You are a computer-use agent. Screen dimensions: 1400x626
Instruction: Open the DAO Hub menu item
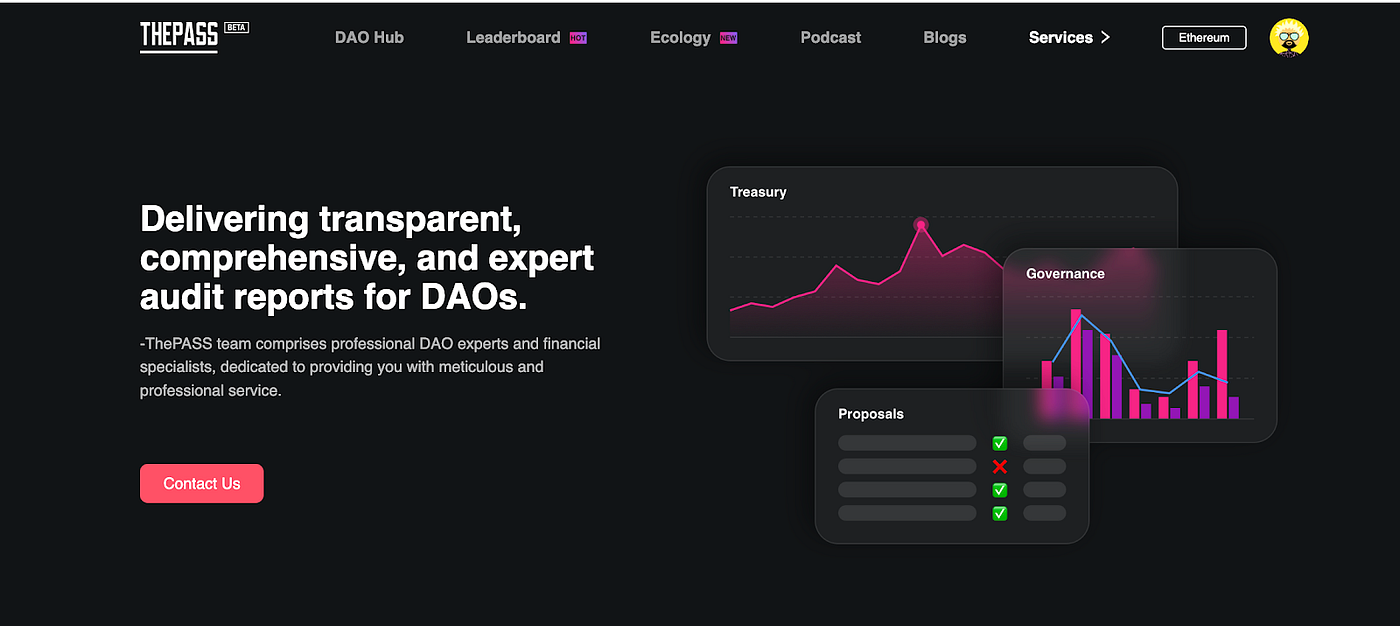tap(369, 37)
